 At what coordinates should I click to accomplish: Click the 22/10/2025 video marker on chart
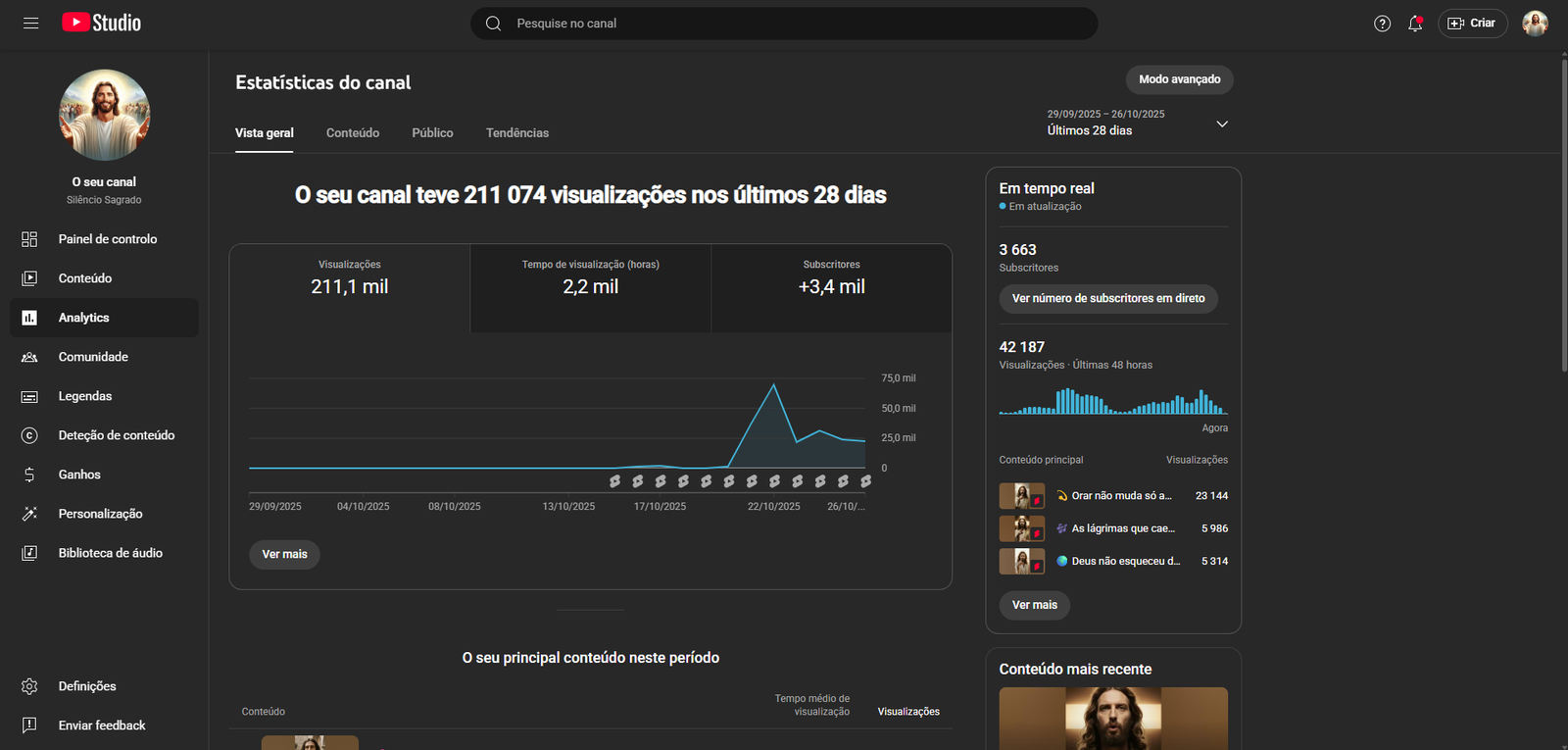tap(774, 481)
